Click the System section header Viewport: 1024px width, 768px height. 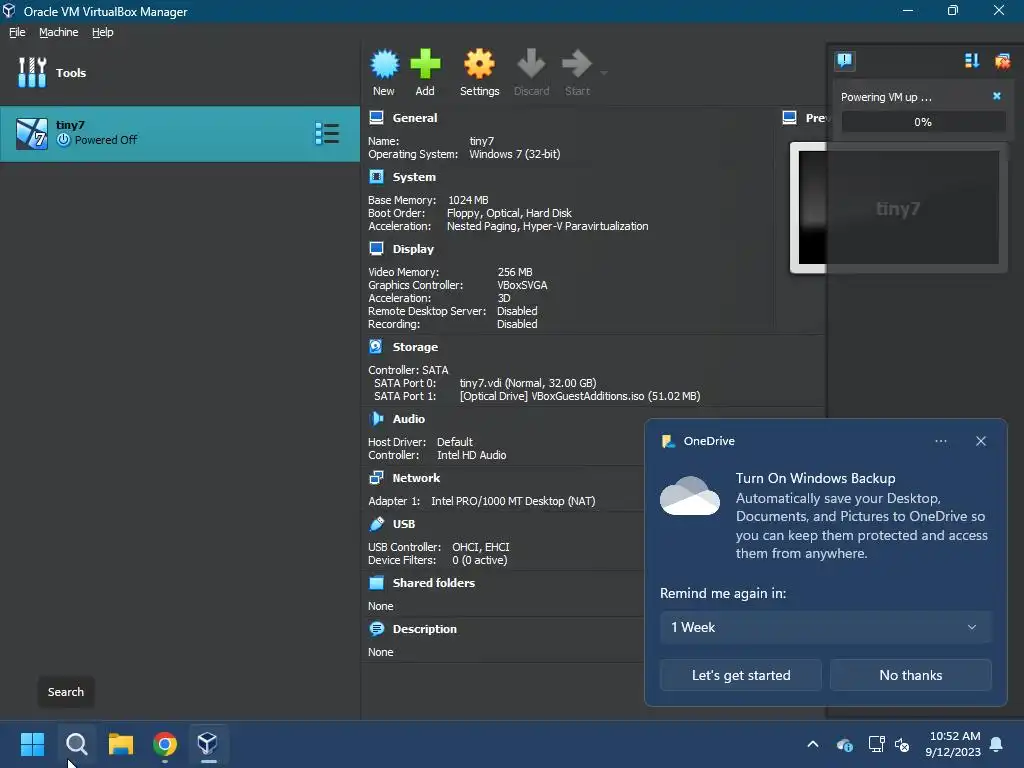(x=414, y=177)
